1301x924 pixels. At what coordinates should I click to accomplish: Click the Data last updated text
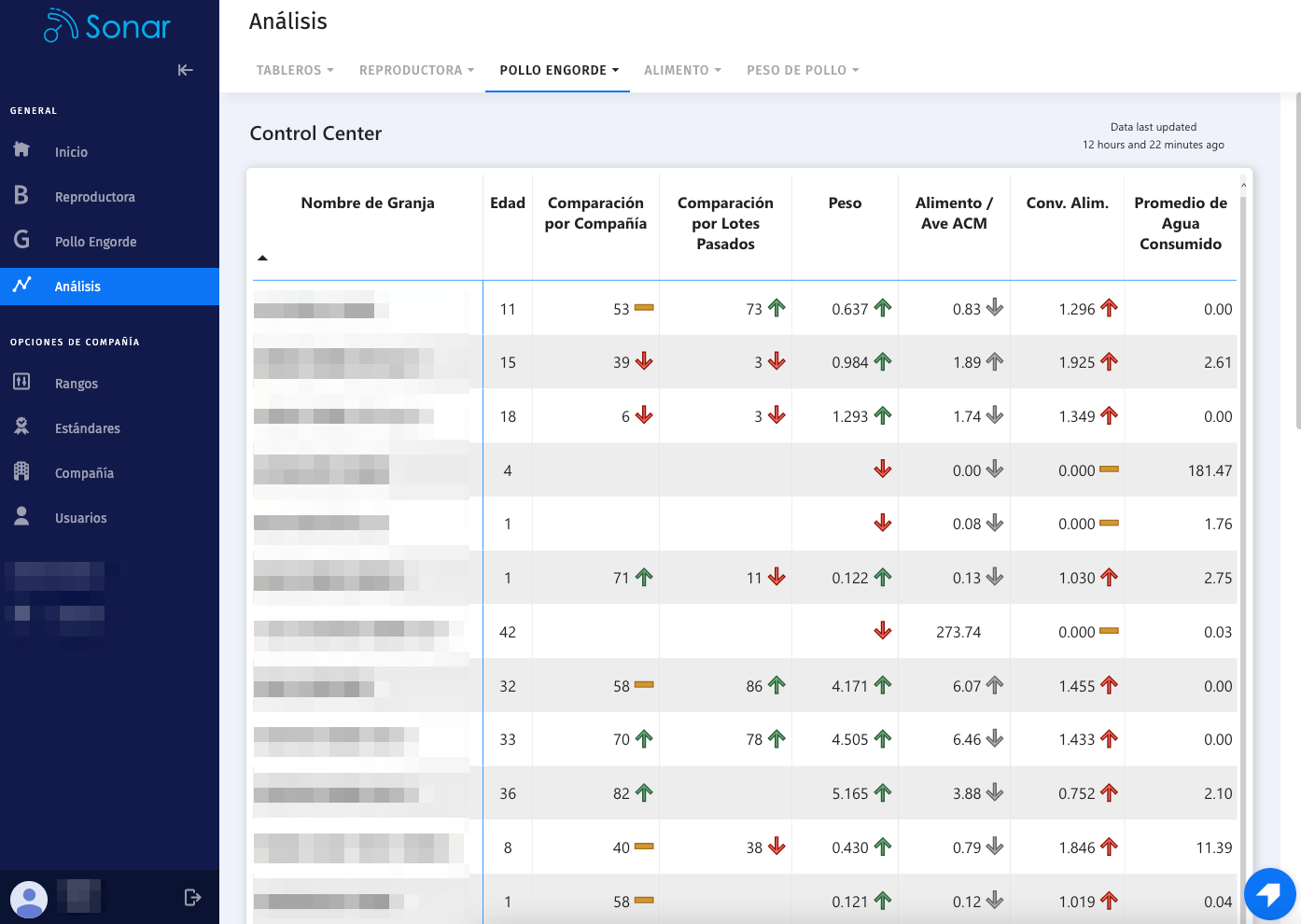click(x=1154, y=127)
